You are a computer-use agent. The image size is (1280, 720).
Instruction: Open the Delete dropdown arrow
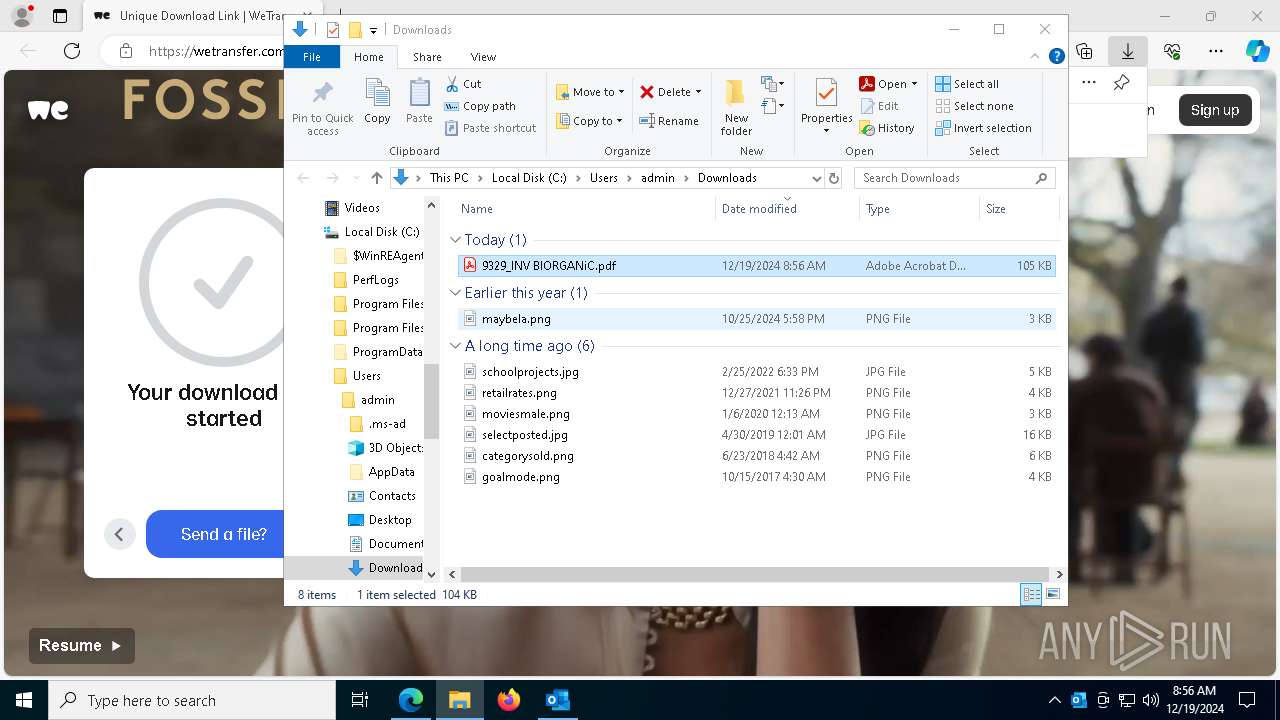[698, 92]
